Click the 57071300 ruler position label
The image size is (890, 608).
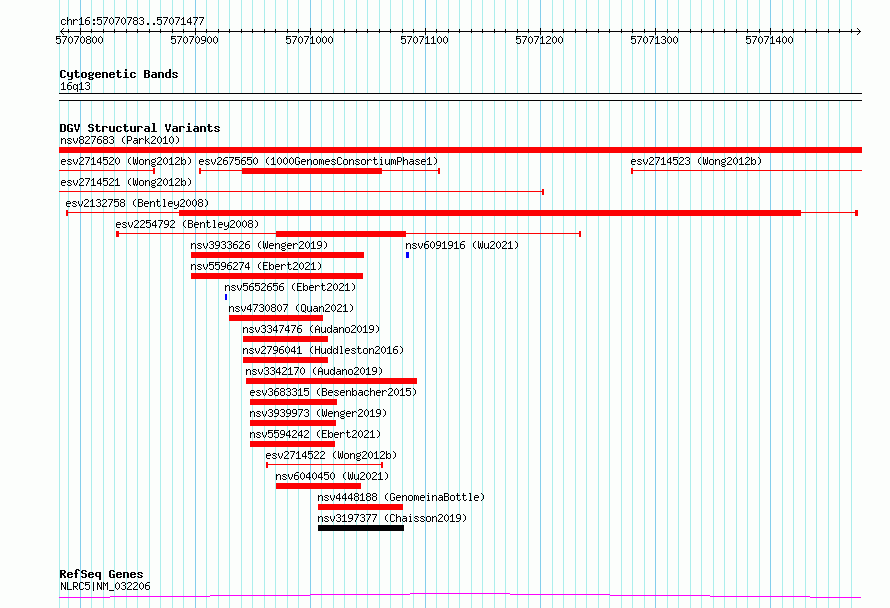pyautogui.click(x=654, y=40)
